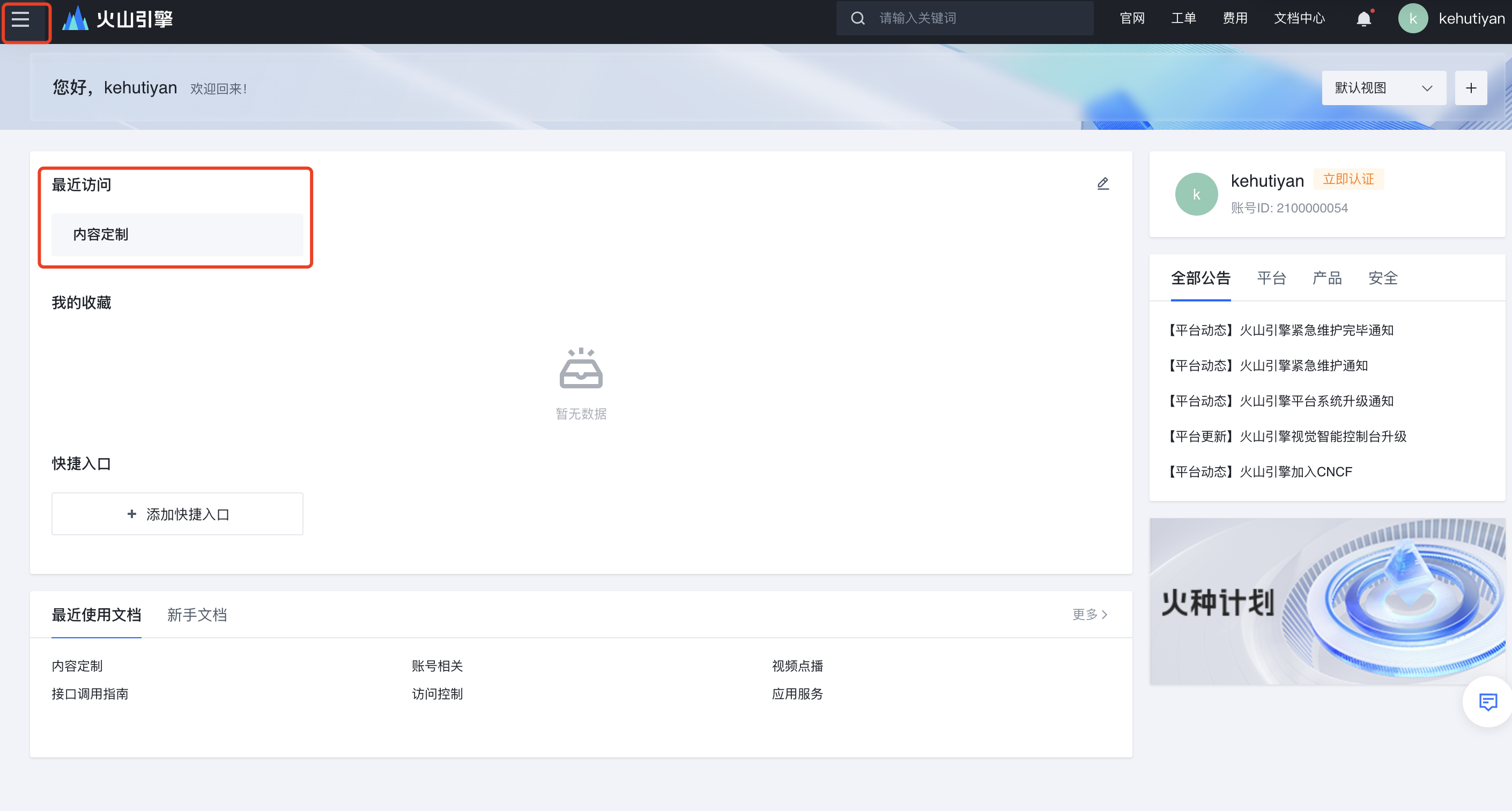Open the 视频点播 document link
This screenshot has width=1512, height=811.
[x=797, y=666]
